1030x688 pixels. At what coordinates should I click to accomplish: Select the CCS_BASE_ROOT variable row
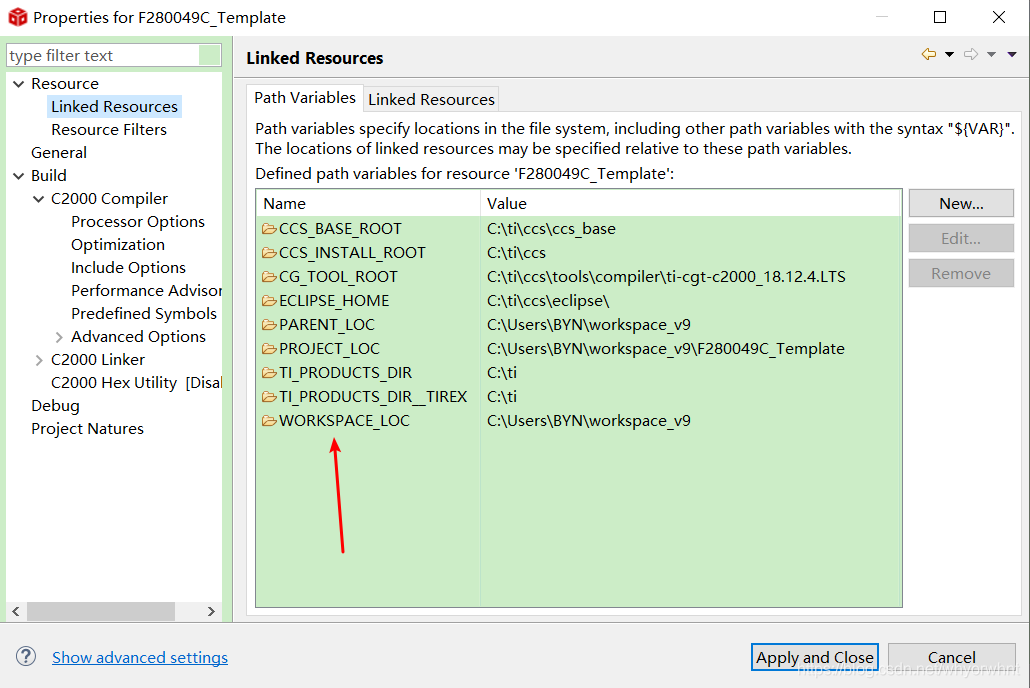click(x=579, y=229)
